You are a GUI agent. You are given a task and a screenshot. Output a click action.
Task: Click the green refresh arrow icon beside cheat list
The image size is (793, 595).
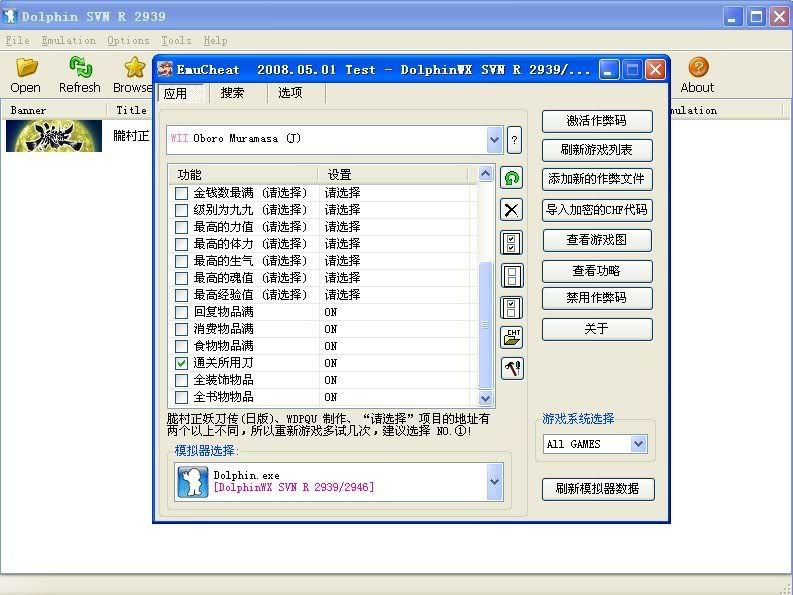click(x=511, y=178)
